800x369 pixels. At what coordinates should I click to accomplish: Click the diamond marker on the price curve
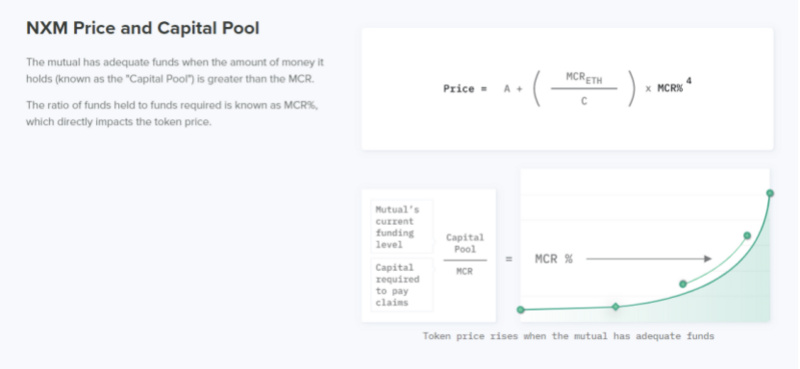click(615, 307)
